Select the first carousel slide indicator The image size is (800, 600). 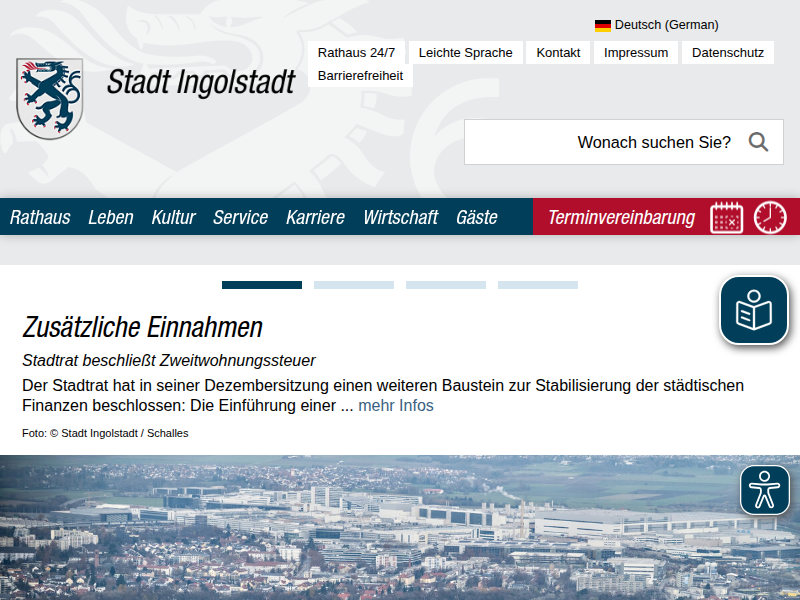[x=262, y=285]
